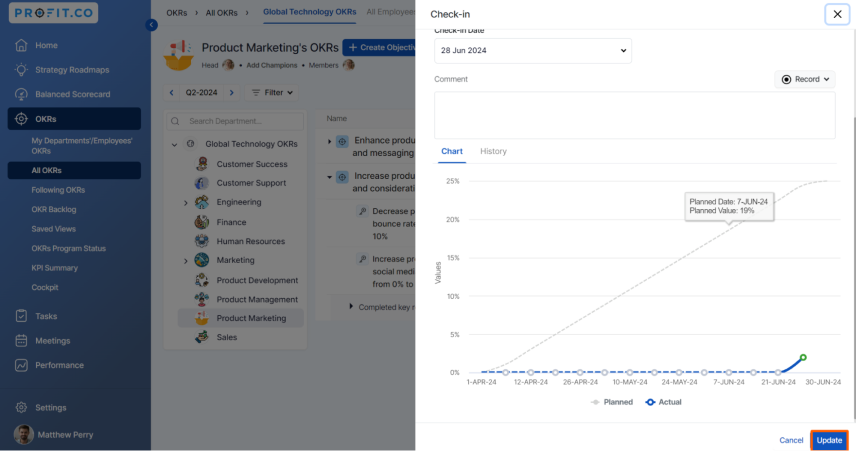856x451 pixels.
Task: Close the Check-in panel
Action: pos(837,14)
